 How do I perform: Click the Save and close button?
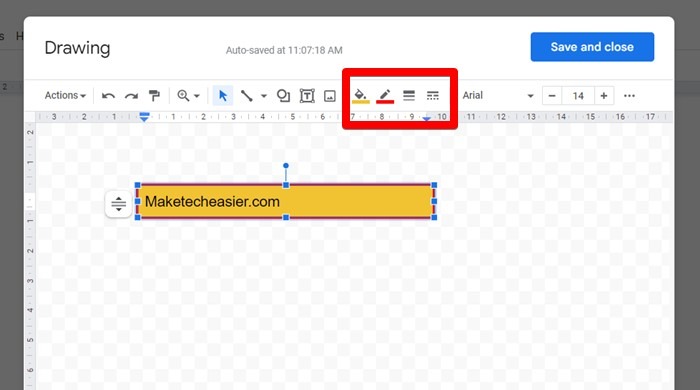[x=592, y=47]
